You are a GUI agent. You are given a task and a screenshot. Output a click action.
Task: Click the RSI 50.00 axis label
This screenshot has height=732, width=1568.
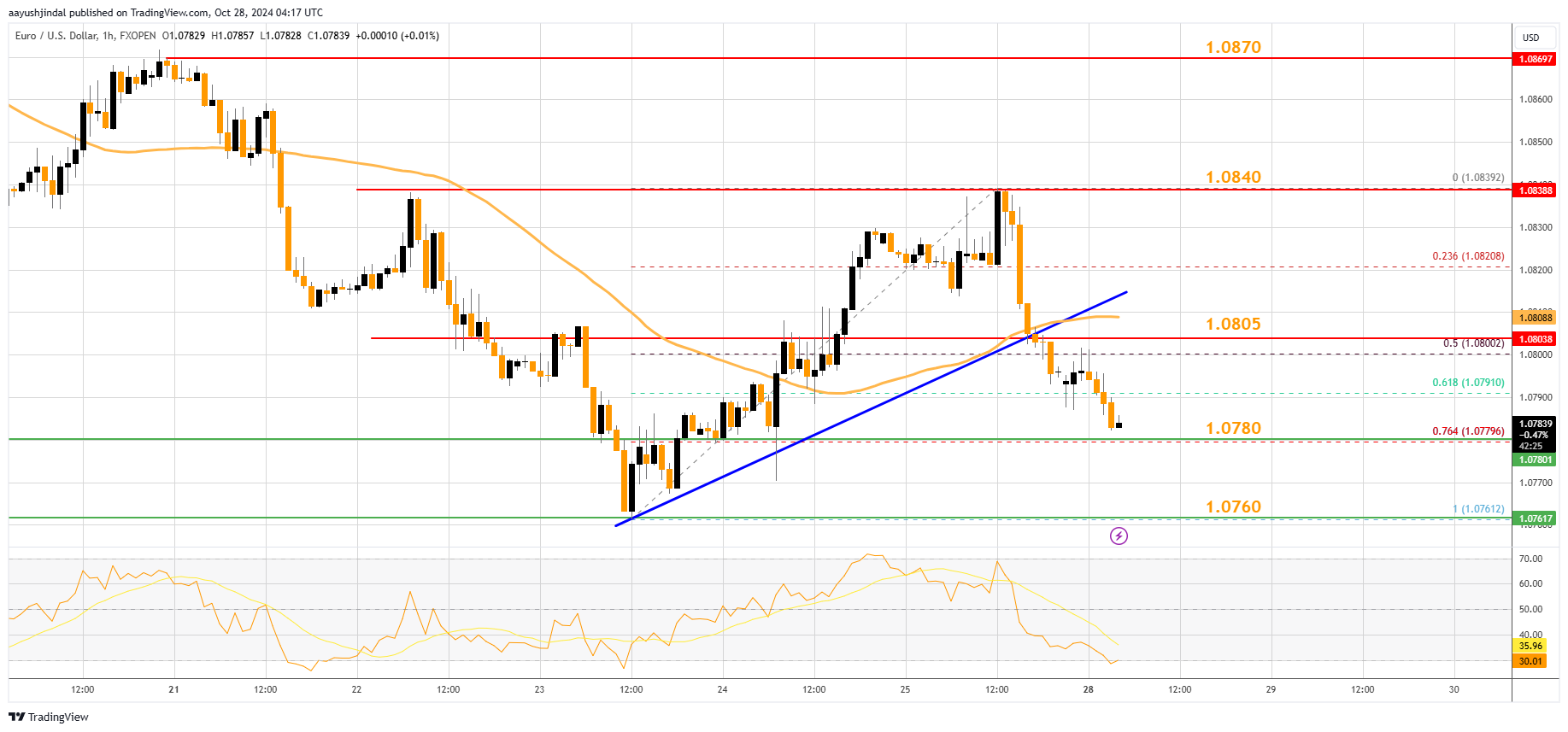tap(1530, 609)
